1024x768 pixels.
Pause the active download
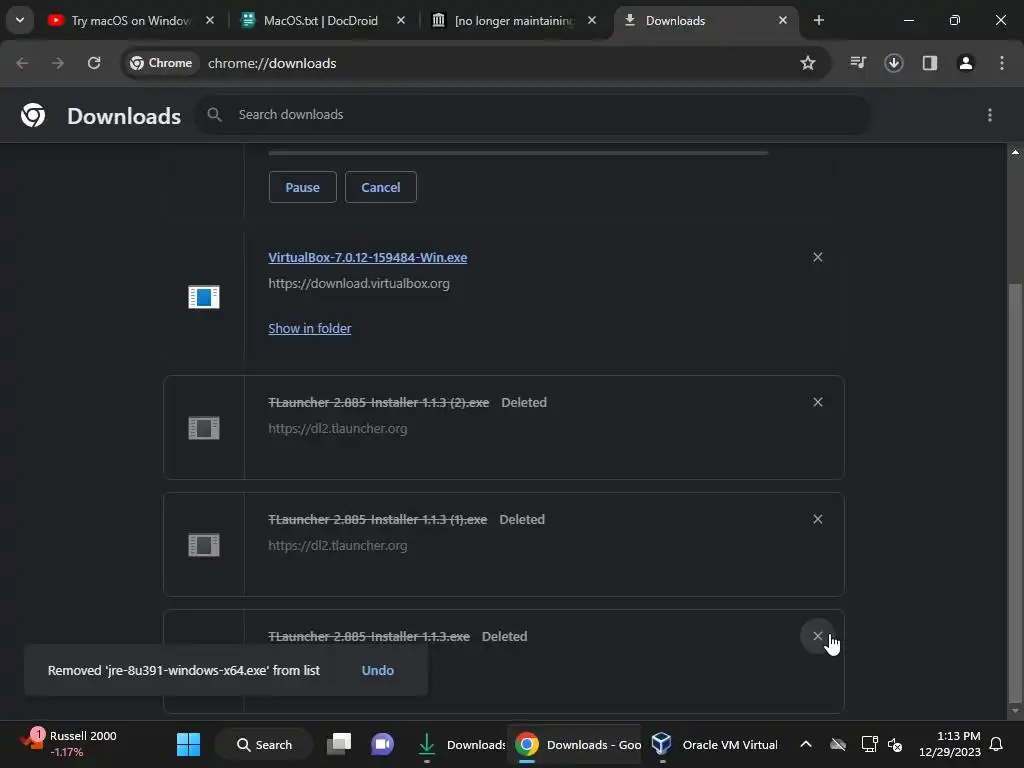[x=302, y=187]
